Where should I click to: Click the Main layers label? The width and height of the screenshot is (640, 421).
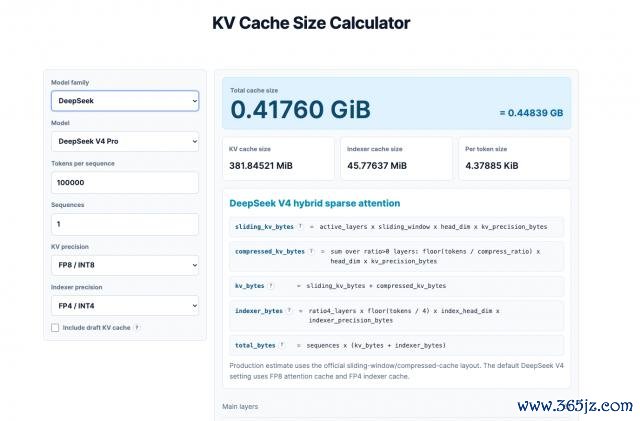pos(240,406)
